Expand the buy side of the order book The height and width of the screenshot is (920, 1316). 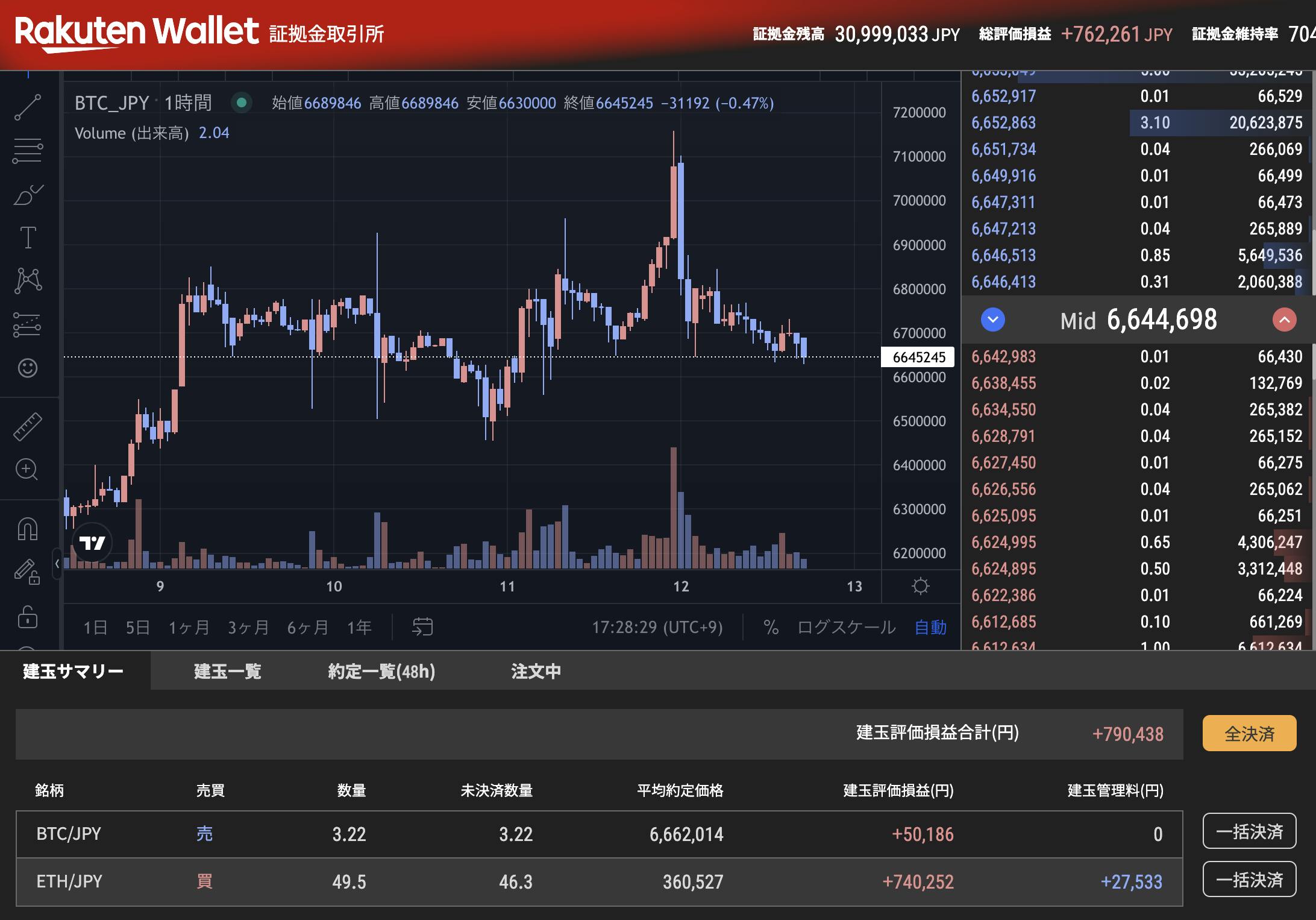tap(1284, 320)
